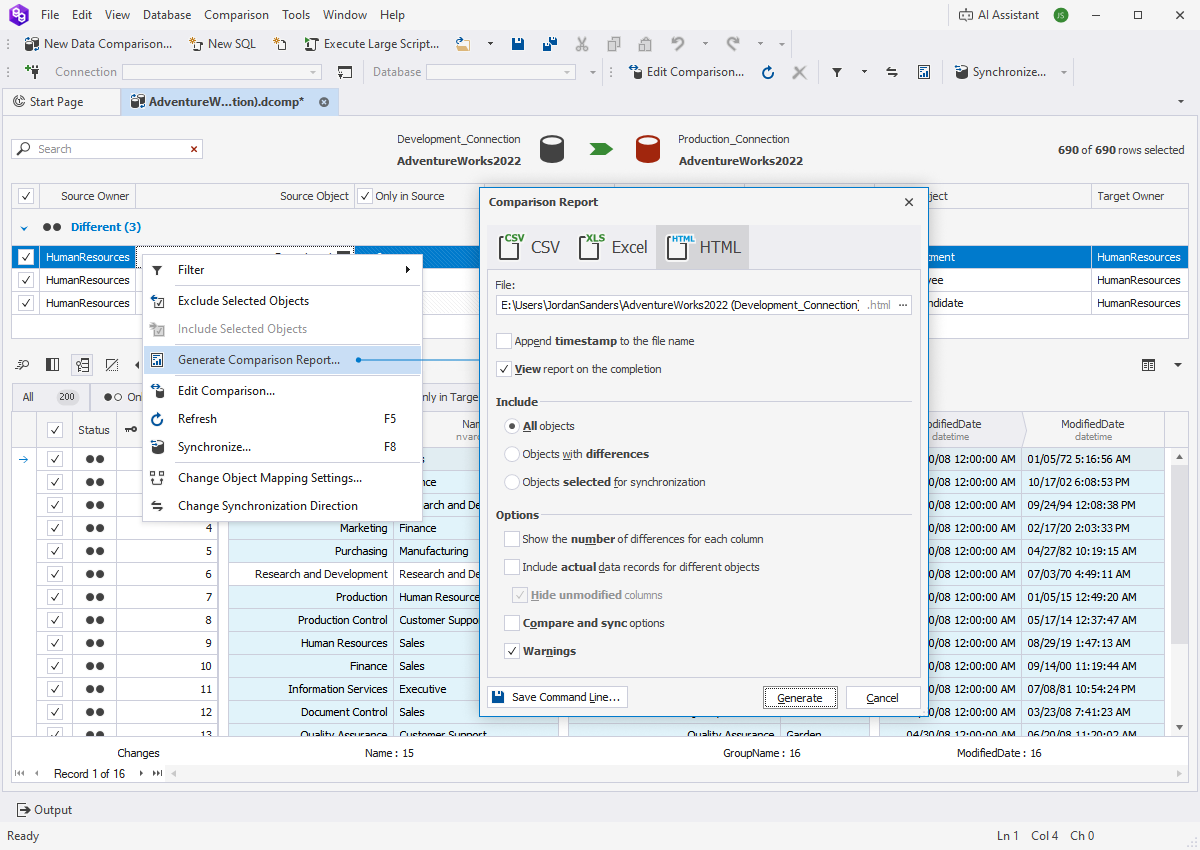Open the Database dropdown
Image resolution: width=1200 pixels, height=850 pixels.
click(x=568, y=72)
